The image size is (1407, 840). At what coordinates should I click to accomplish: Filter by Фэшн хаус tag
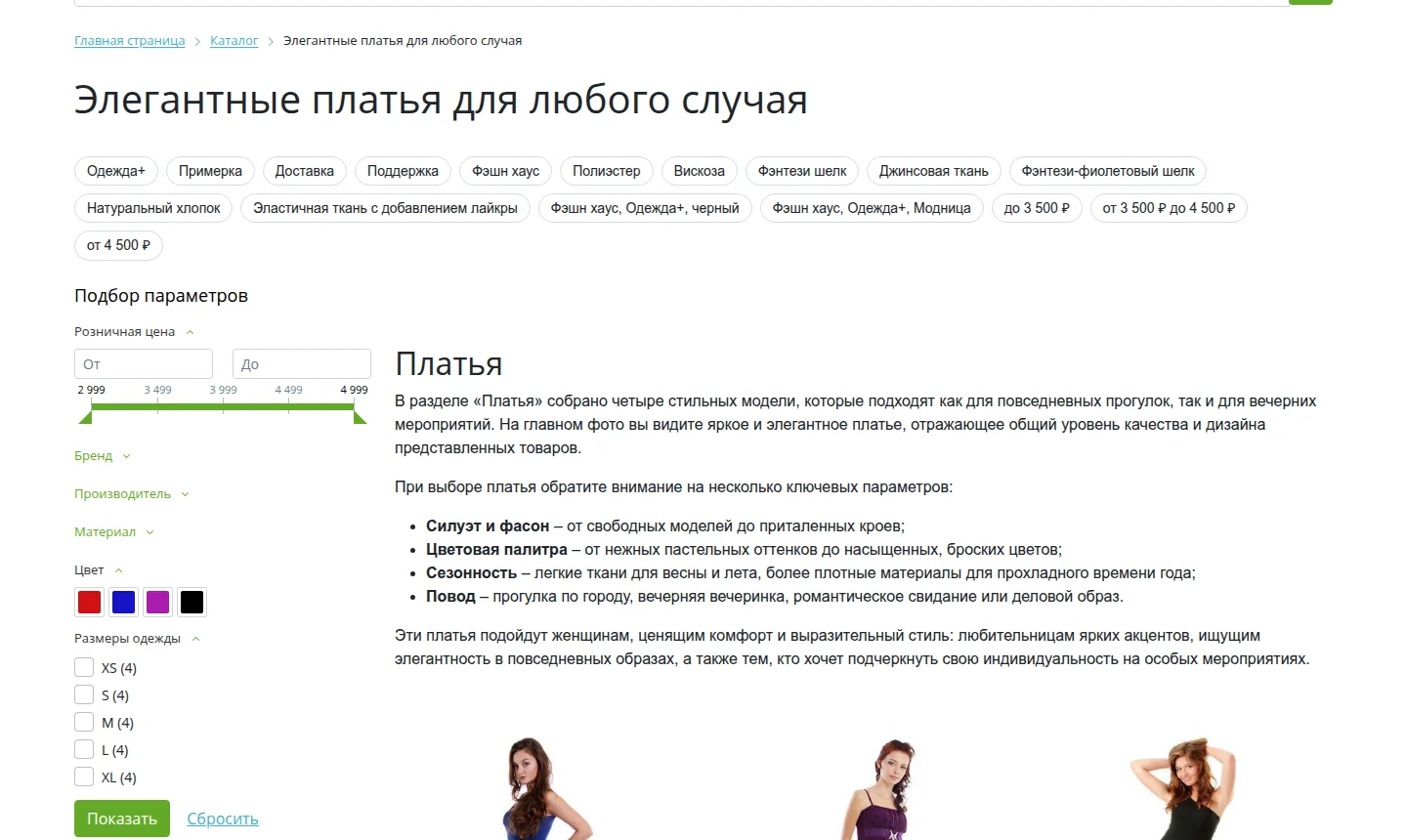pos(506,171)
